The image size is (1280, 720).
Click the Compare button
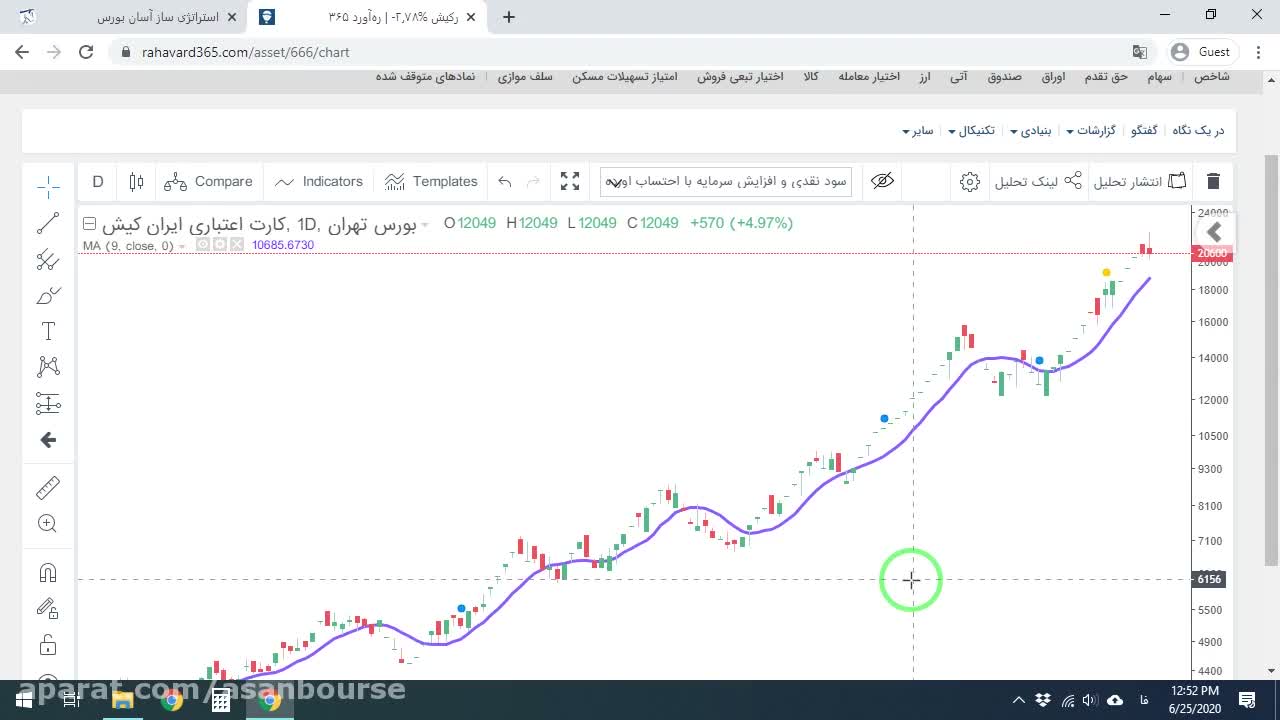coord(208,181)
